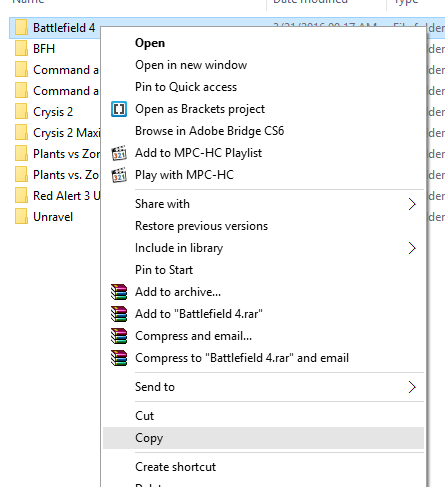The height and width of the screenshot is (487, 445).
Task: Choose Open from the context menu
Action: click(x=263, y=43)
